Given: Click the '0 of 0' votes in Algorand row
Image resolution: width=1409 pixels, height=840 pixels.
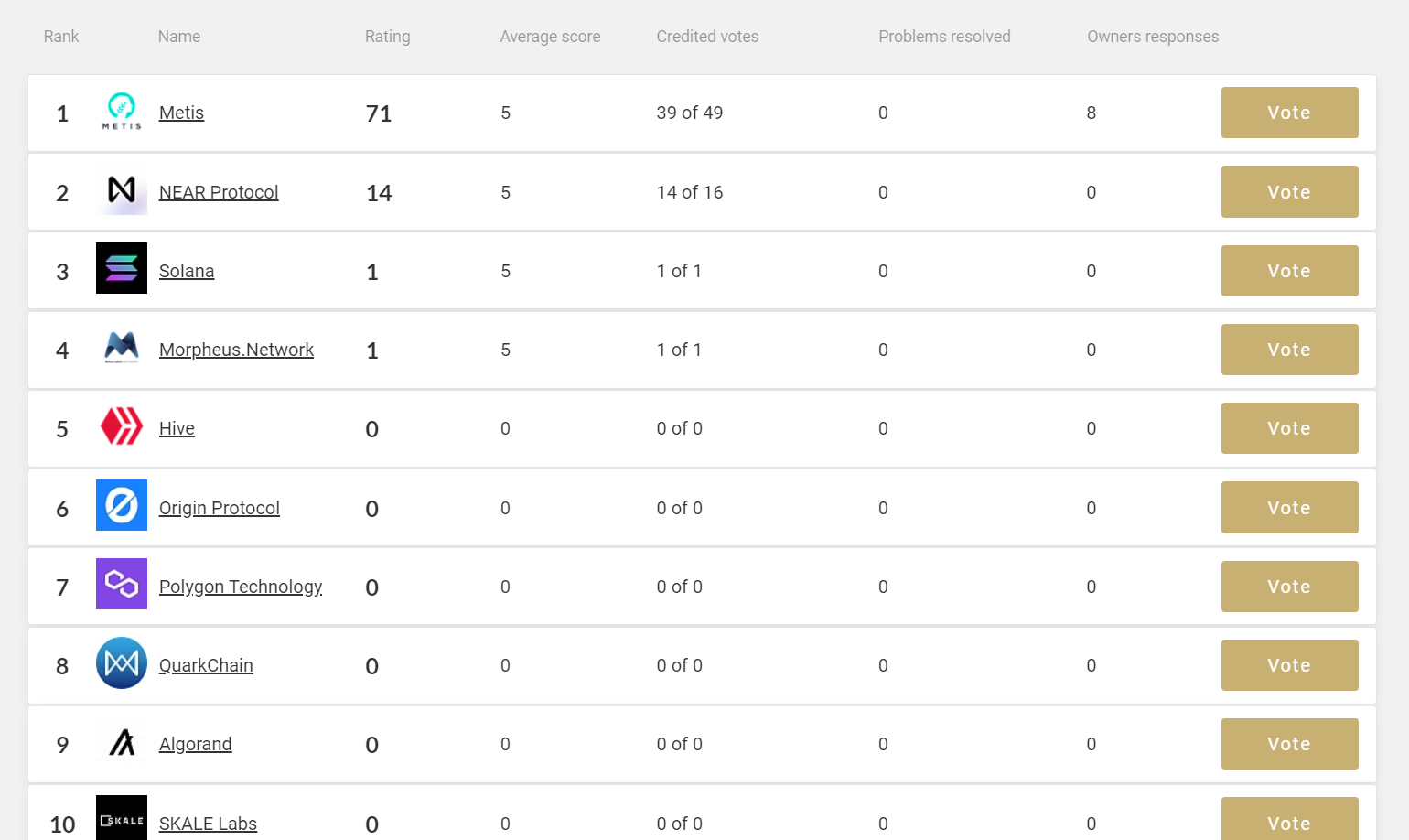Looking at the screenshot, I should point(680,744).
